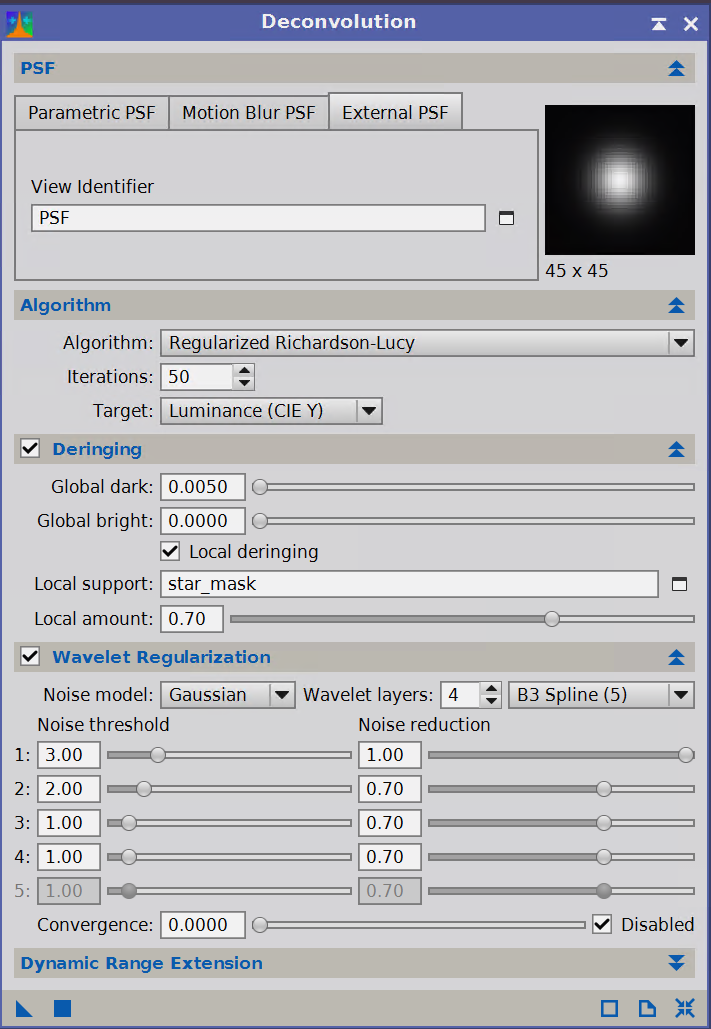Adjust the Global dark slider

(473, 487)
